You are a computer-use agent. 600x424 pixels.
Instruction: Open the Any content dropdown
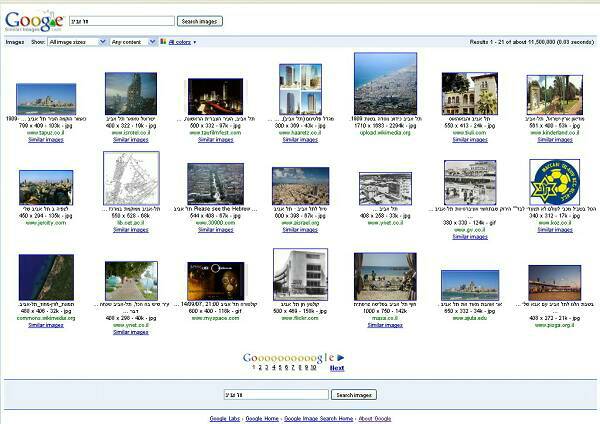133,42
